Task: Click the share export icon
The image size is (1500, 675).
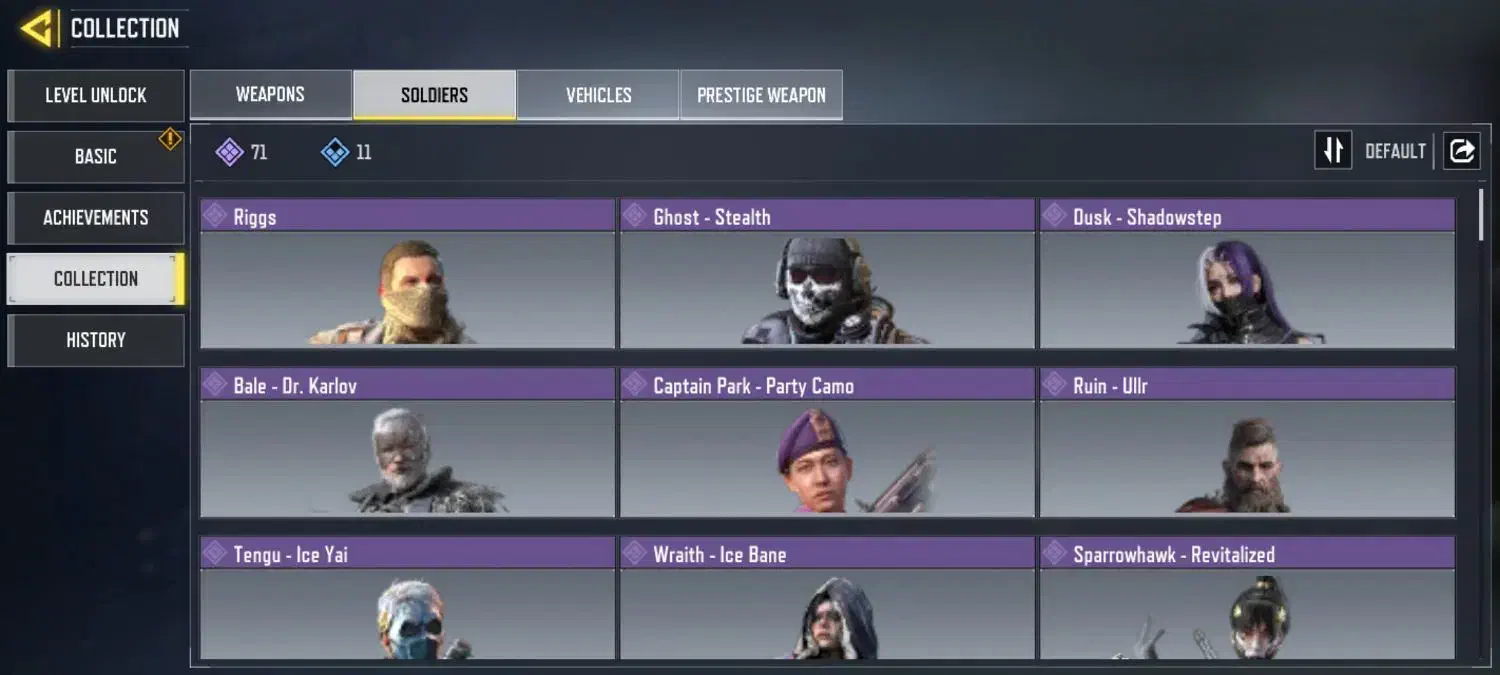Action: coord(1461,151)
